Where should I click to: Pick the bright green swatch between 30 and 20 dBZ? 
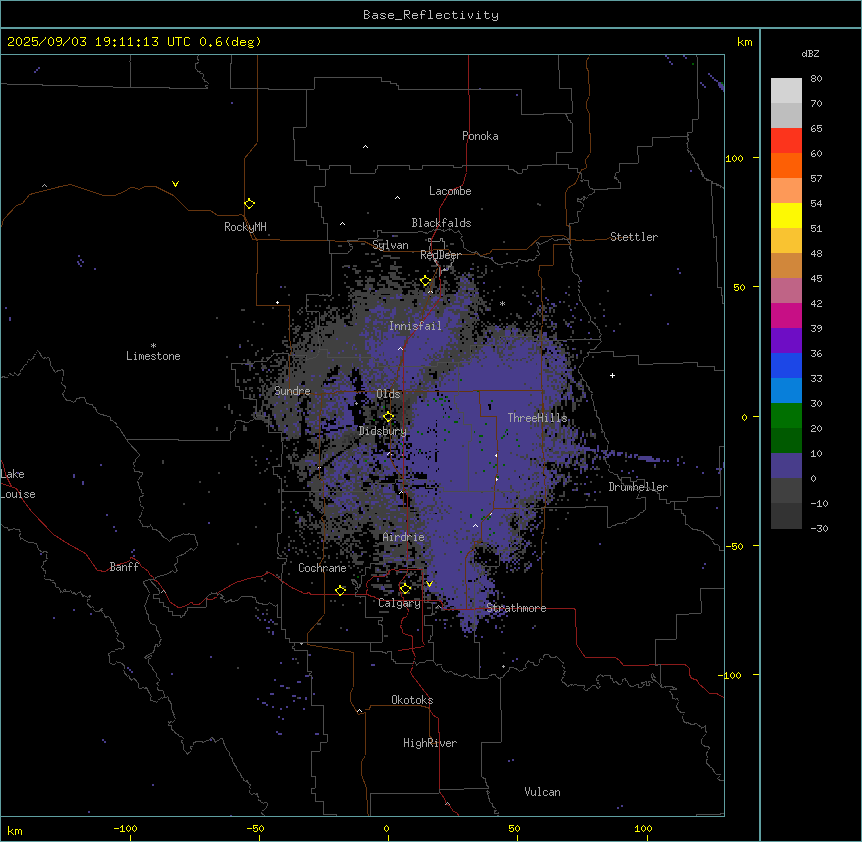pos(786,416)
